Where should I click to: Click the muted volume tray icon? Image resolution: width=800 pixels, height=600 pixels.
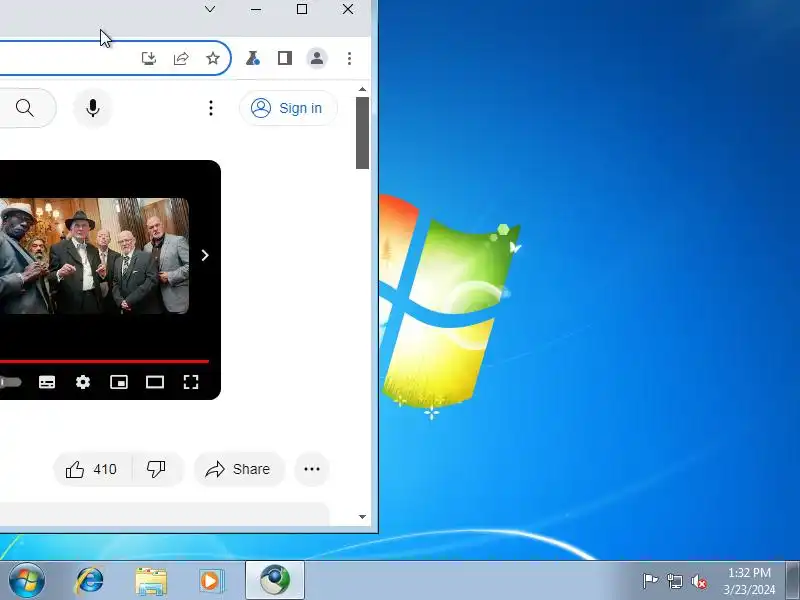tap(698, 582)
